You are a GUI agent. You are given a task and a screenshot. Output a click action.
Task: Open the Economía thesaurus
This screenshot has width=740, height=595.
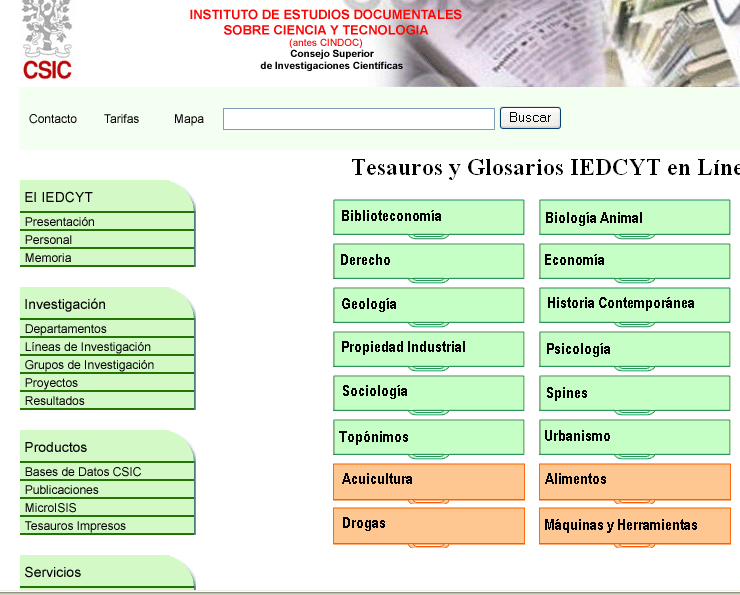point(635,261)
